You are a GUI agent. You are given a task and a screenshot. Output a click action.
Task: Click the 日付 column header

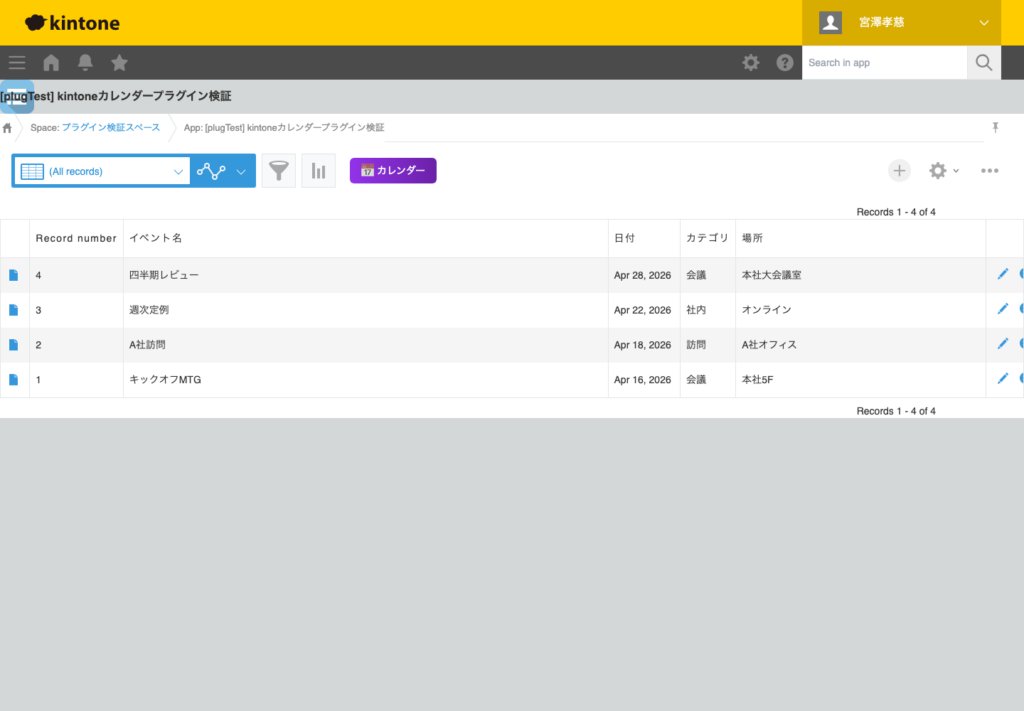pos(624,238)
